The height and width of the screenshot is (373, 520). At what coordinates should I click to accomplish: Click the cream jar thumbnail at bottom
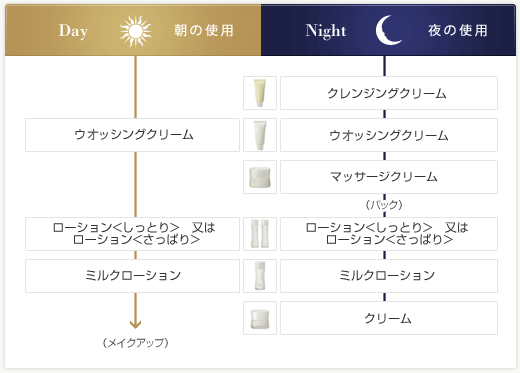260,318
